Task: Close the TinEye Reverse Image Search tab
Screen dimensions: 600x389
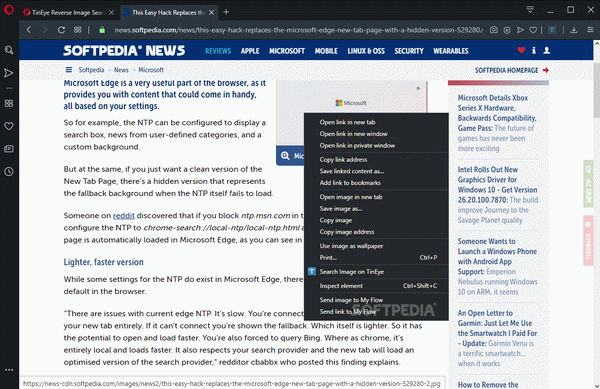Action: click(x=111, y=13)
